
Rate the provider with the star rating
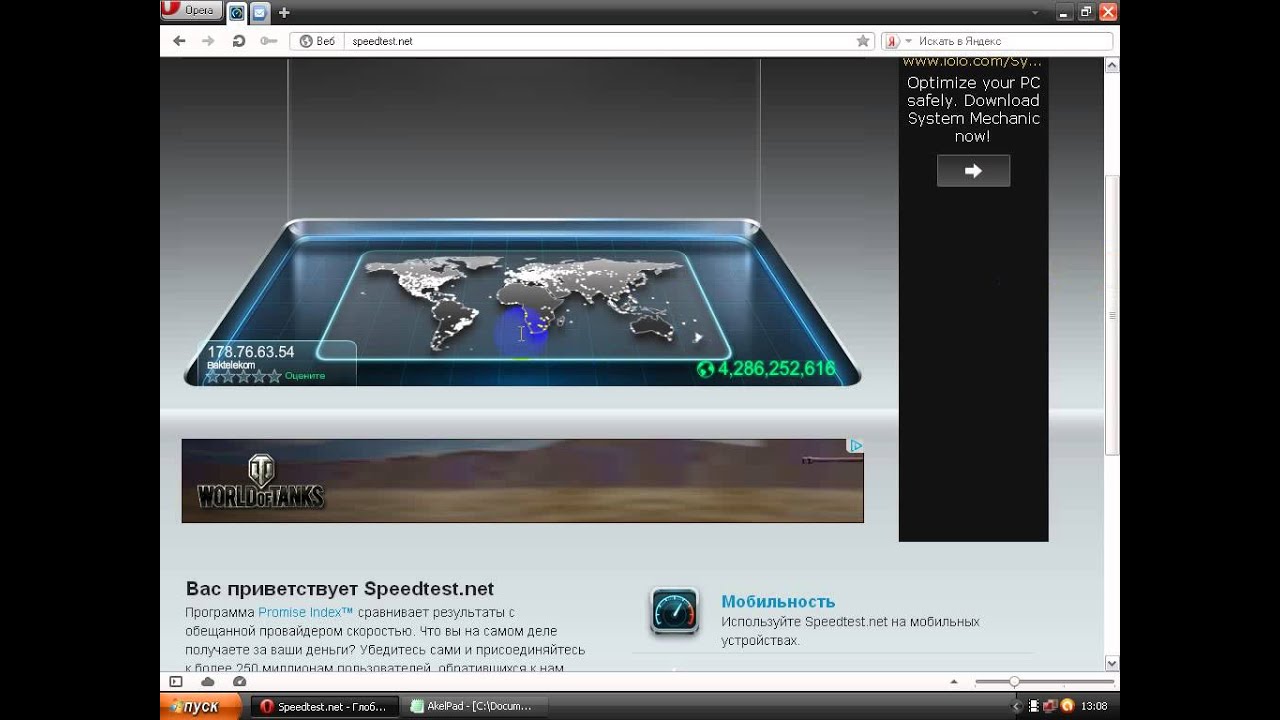coord(243,376)
